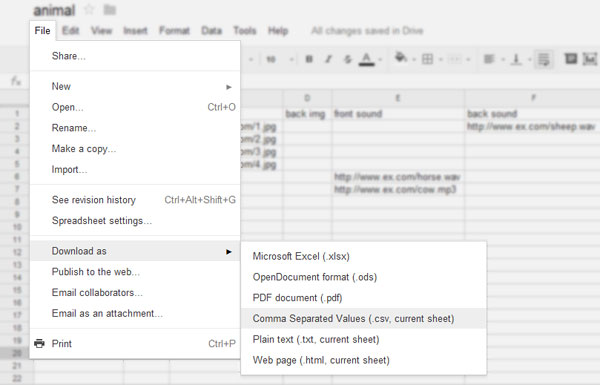Click the fx formula icon
Viewport: 600px width, 385px height.
point(16,81)
